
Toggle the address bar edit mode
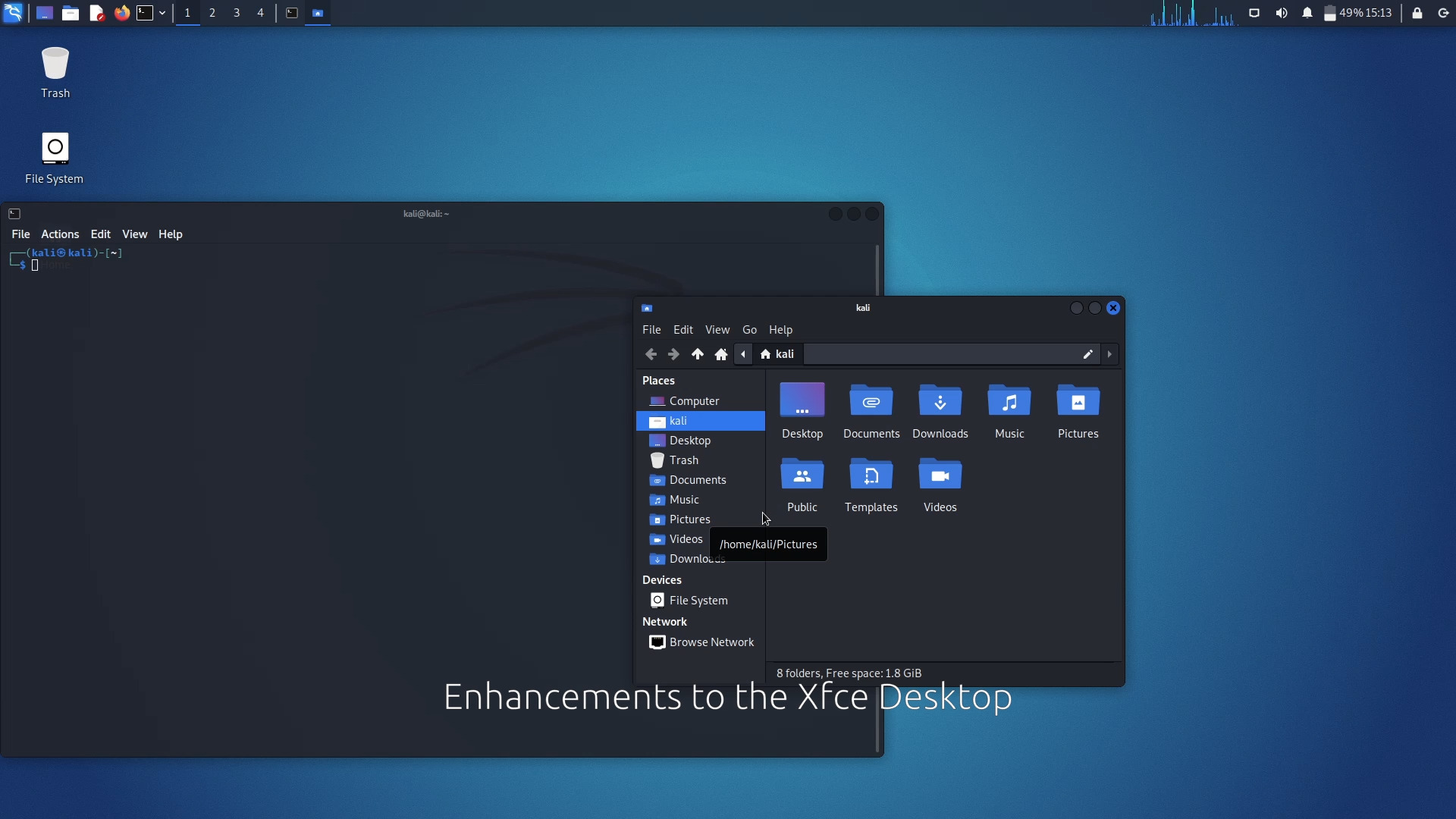tap(1088, 354)
